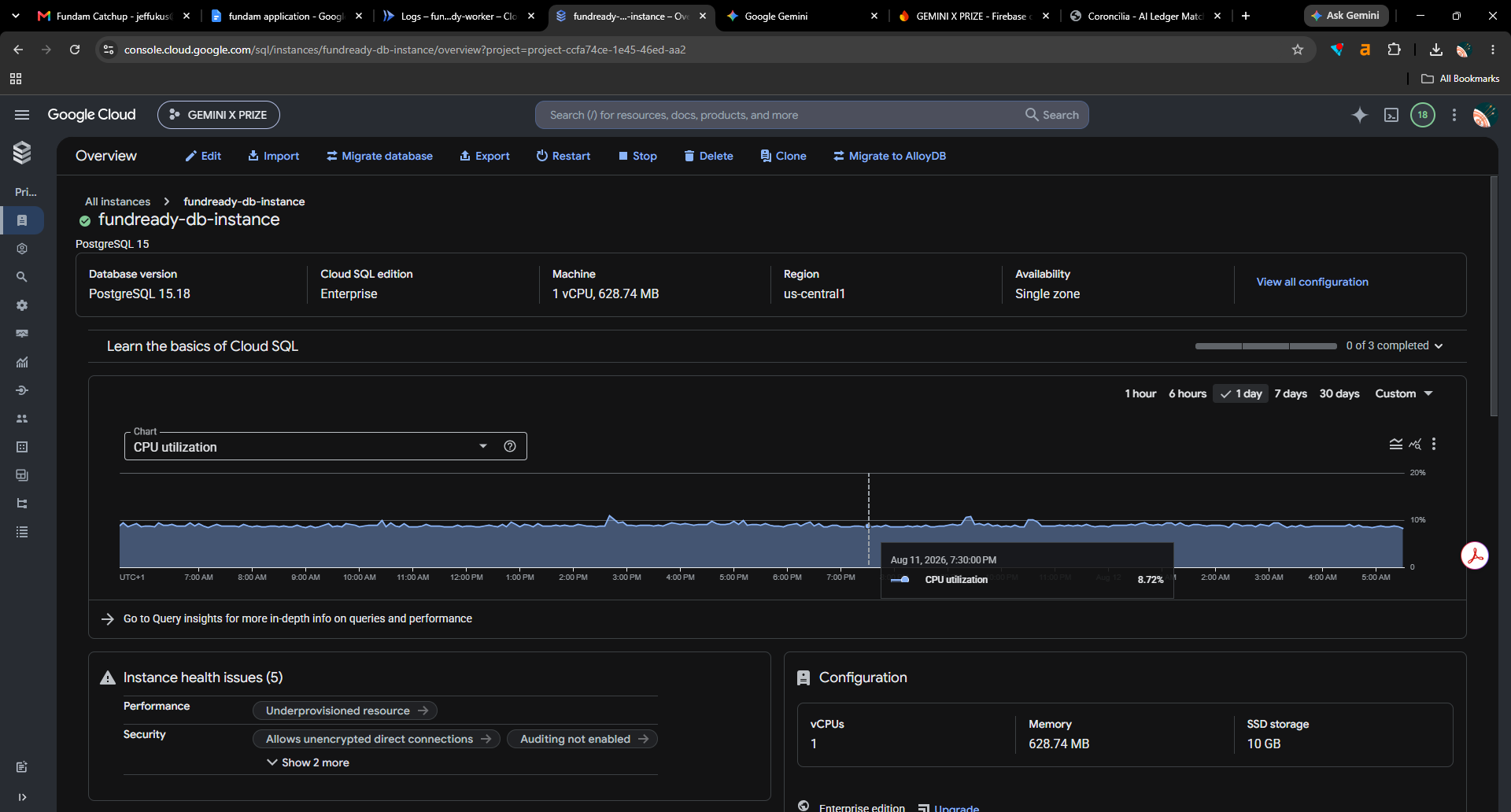Open the chart more-options three-dot menu
Viewport: 1511px width, 812px height.
tap(1434, 444)
